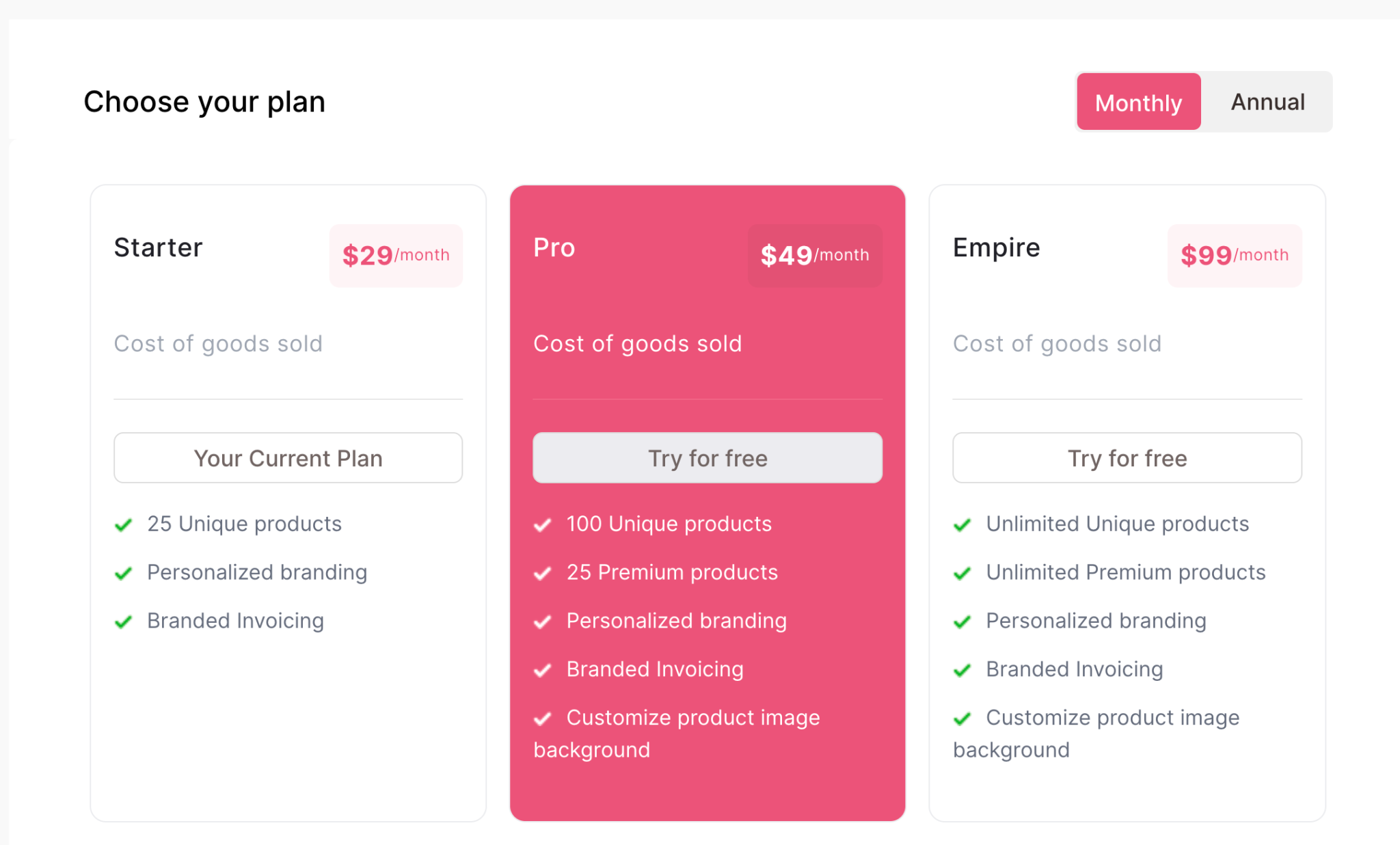Click the checkmark beside Unlimited Unique products
This screenshot has width=1400, height=845.
[x=962, y=524]
